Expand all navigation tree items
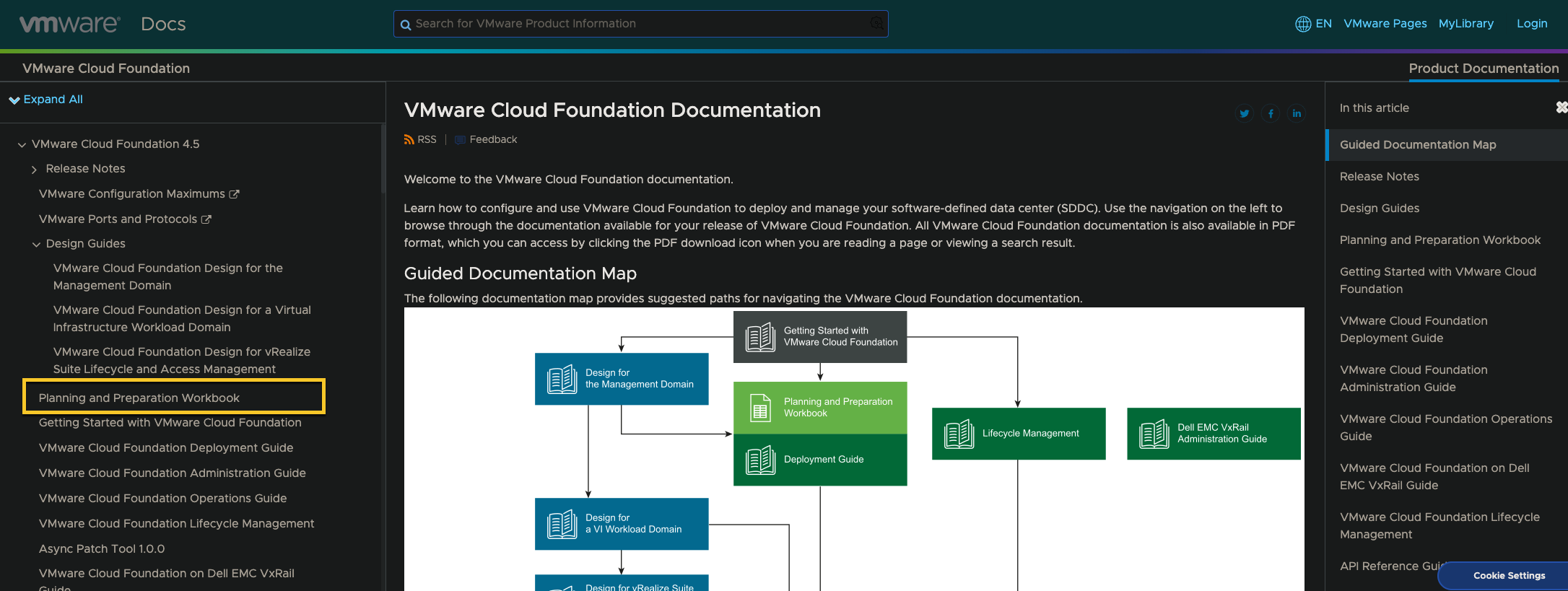 click(x=46, y=100)
